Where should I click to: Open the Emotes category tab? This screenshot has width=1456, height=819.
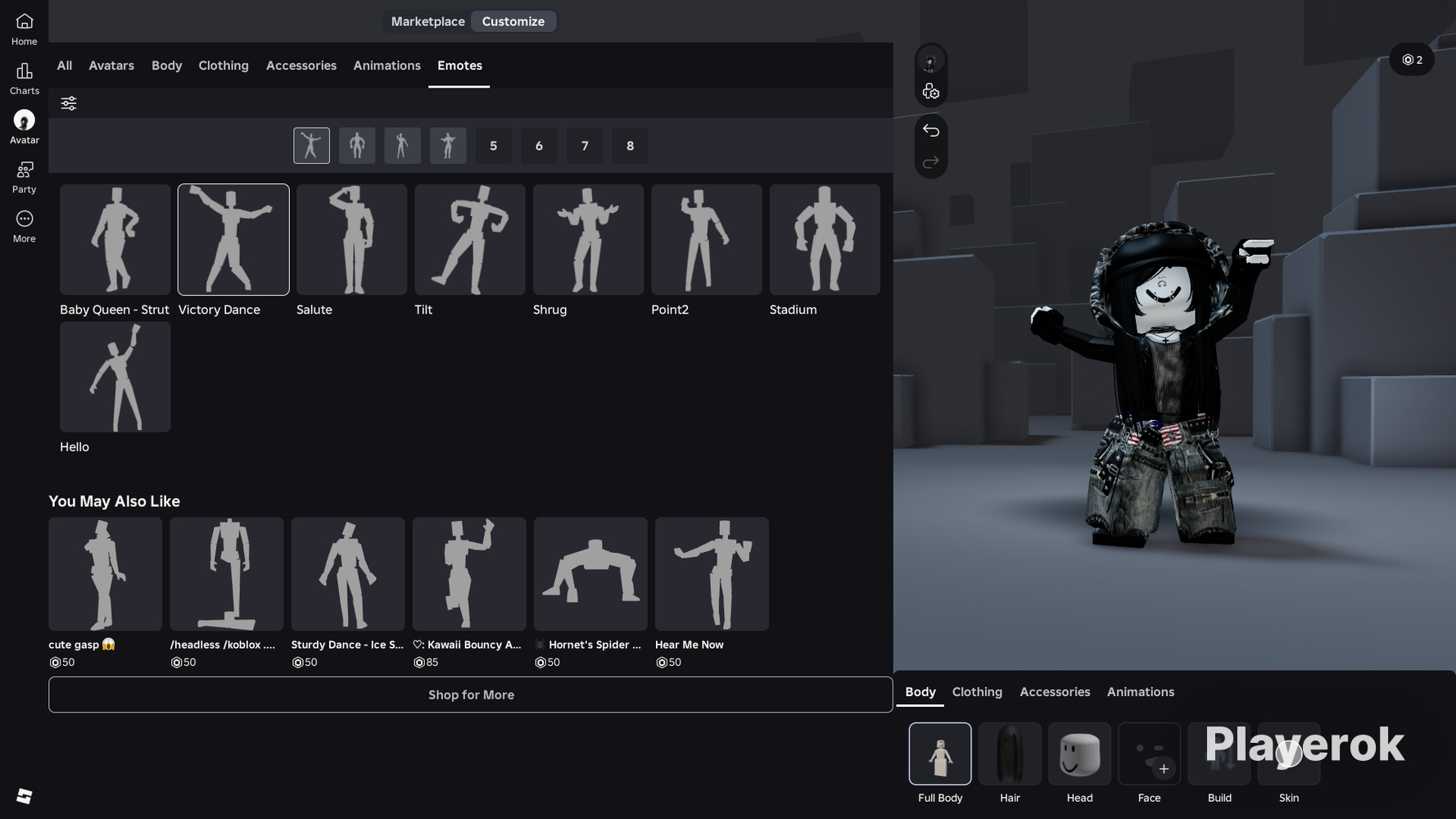coord(459,66)
